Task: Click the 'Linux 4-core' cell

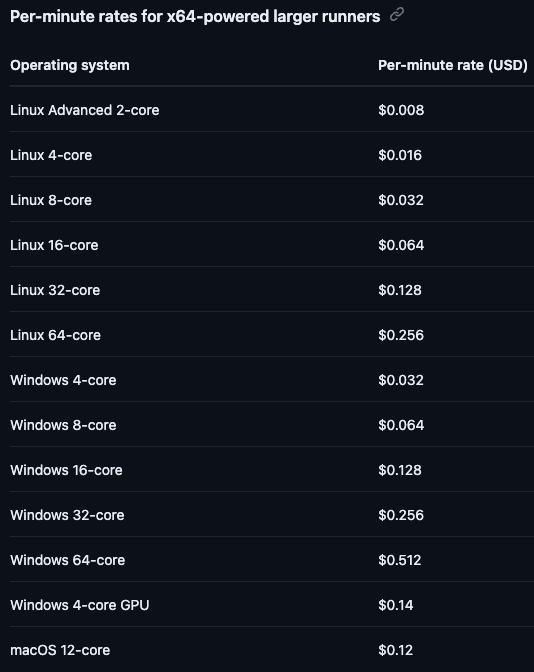Action: tap(51, 155)
